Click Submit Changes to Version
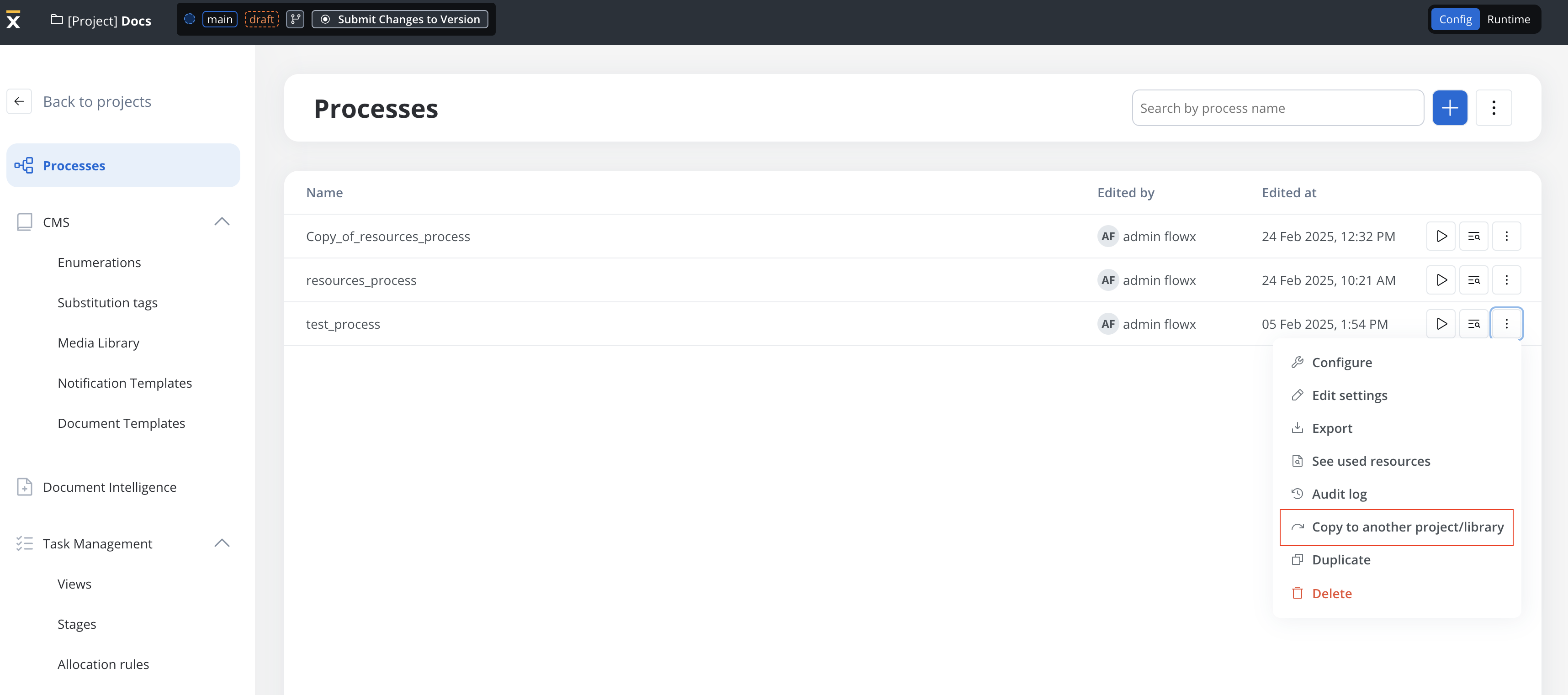 coord(400,20)
